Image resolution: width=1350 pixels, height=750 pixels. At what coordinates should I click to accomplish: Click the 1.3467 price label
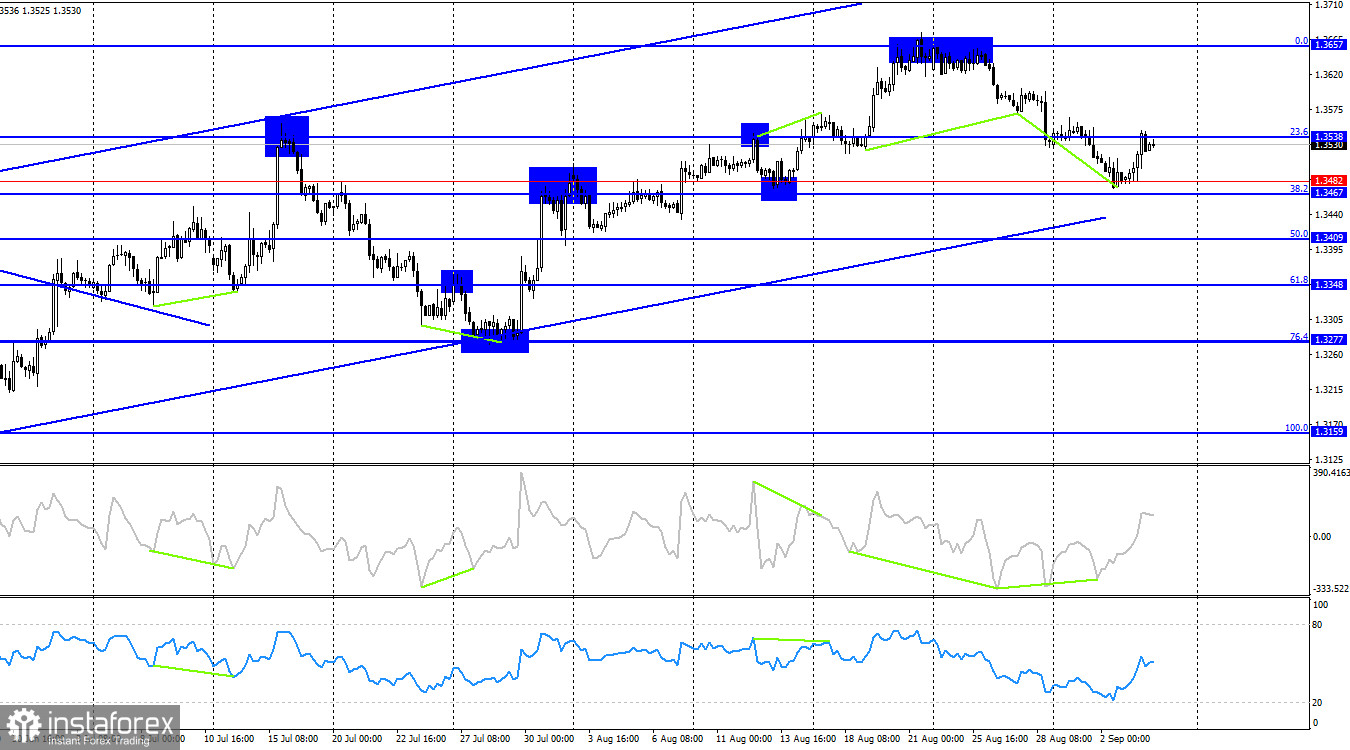tap(1329, 192)
